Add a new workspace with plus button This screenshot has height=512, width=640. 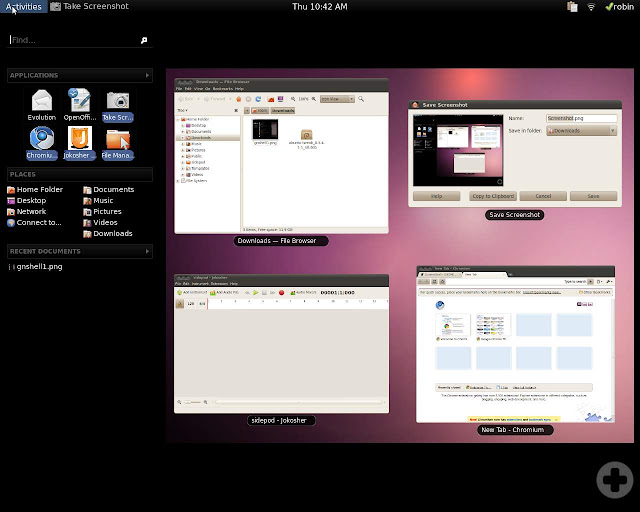pos(615,480)
